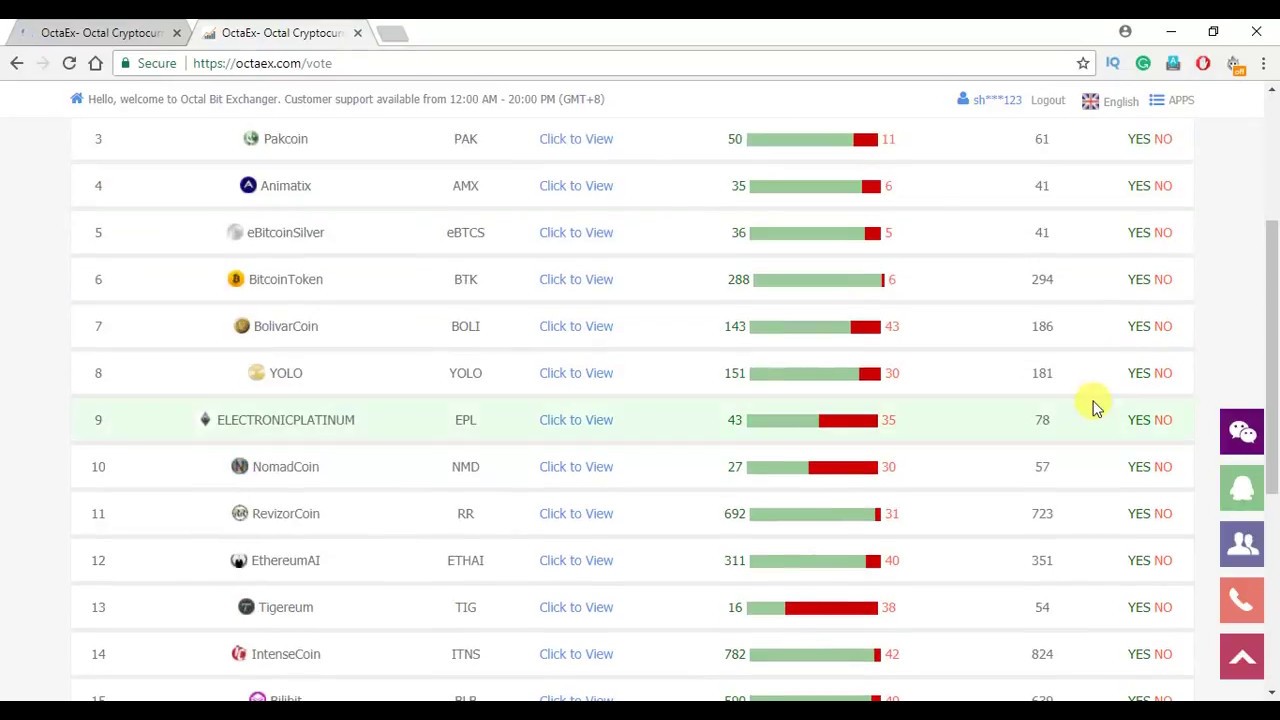Click to View BitcoinToken details

(x=576, y=279)
